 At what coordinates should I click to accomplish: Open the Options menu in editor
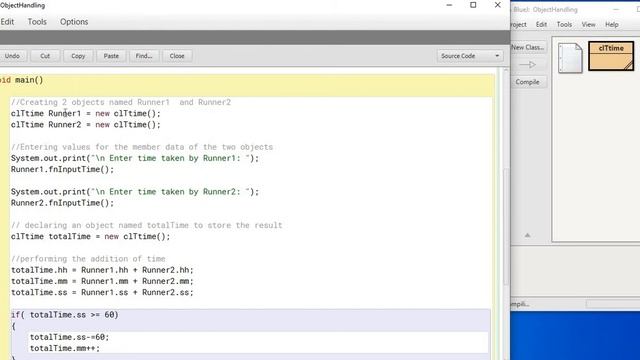pyautogui.click(x=74, y=22)
